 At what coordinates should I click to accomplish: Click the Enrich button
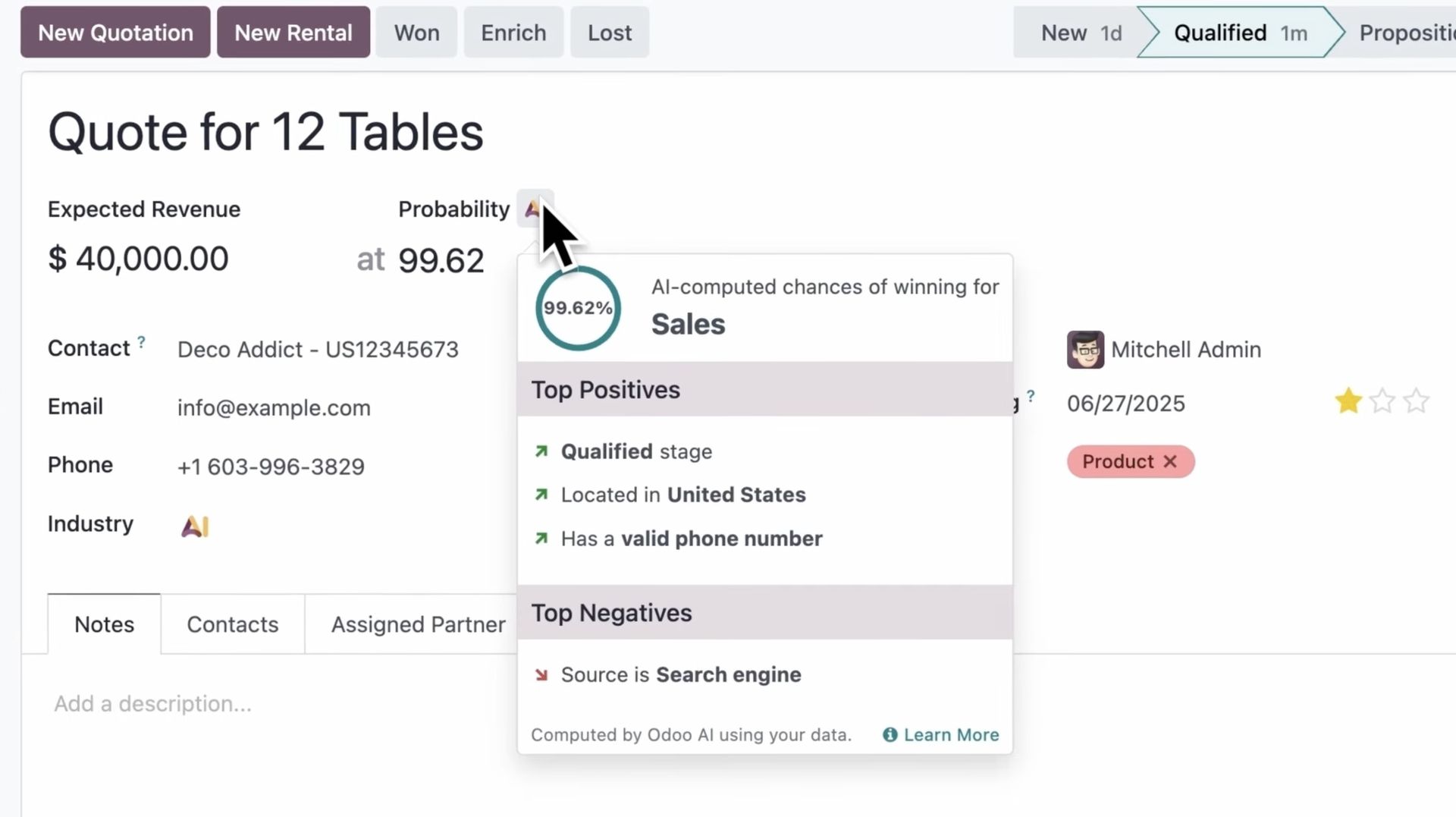click(x=513, y=33)
